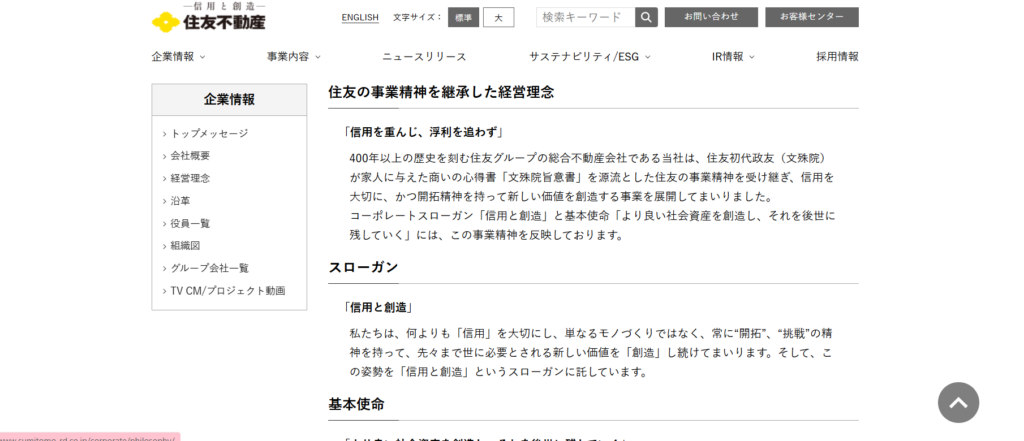Open 会社概要 in the sidebar
This screenshot has width=1024, height=441.
pyautogui.click(x=190, y=156)
